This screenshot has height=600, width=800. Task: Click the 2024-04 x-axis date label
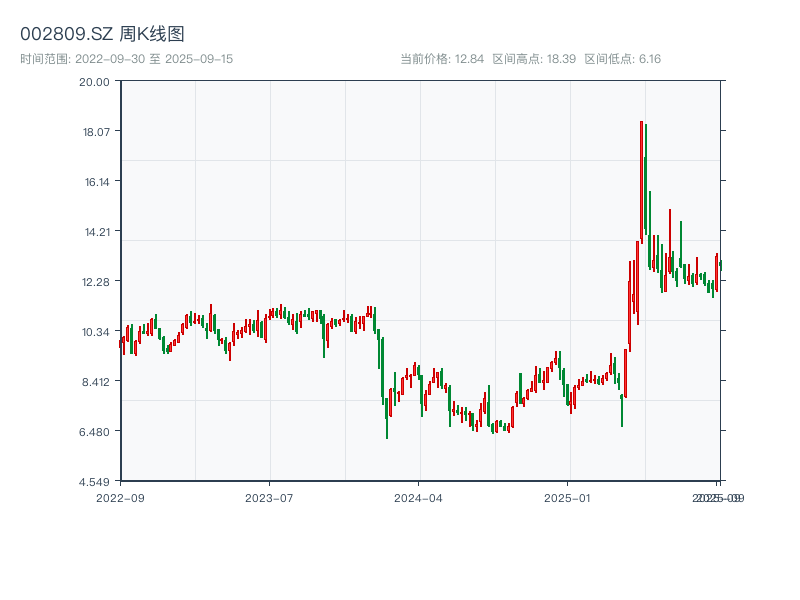click(x=419, y=497)
